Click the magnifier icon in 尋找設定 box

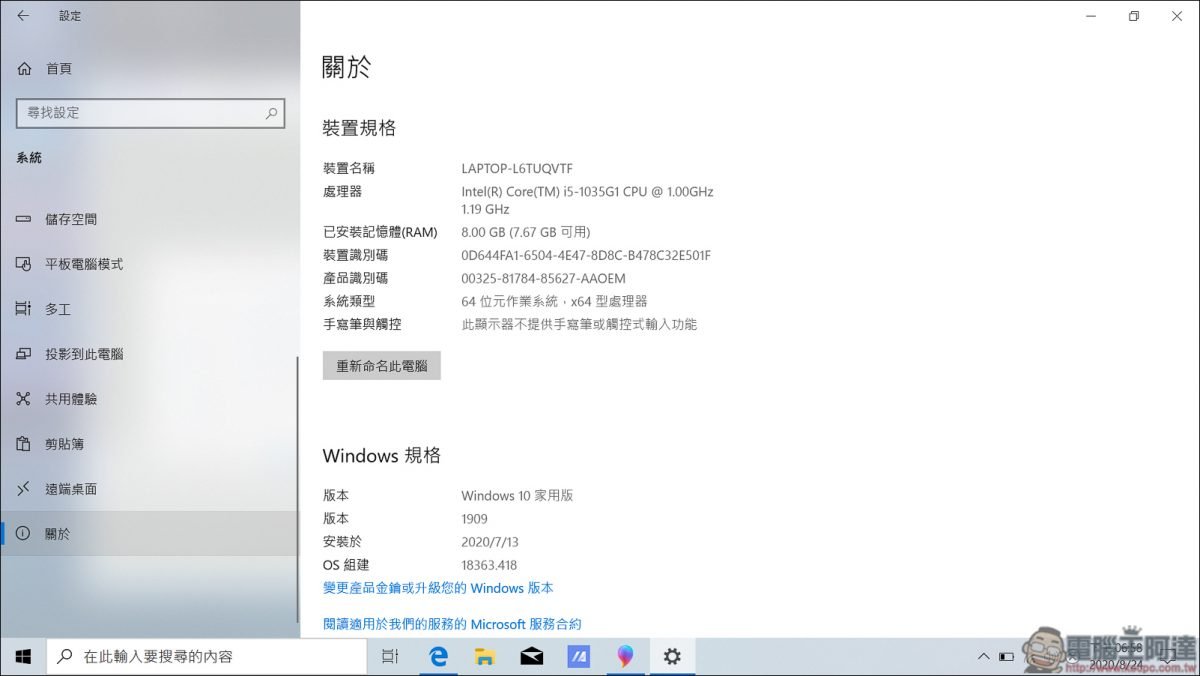pos(271,114)
